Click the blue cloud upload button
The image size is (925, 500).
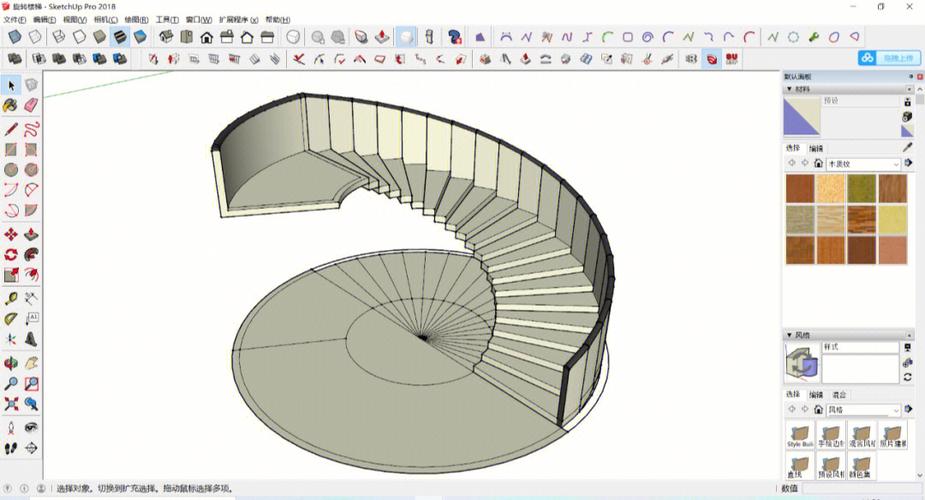tap(889, 58)
